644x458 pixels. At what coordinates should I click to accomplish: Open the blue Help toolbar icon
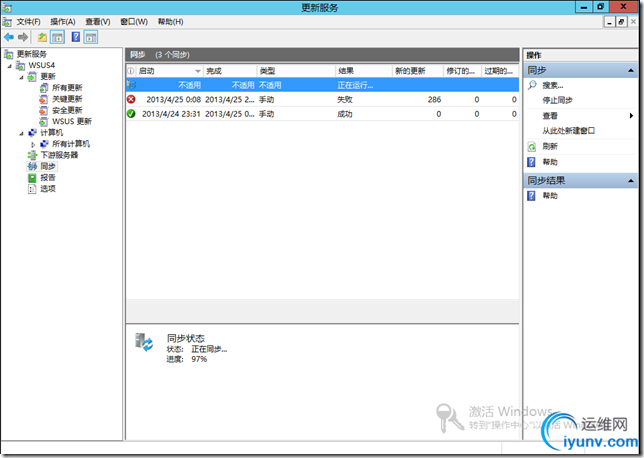(76, 37)
